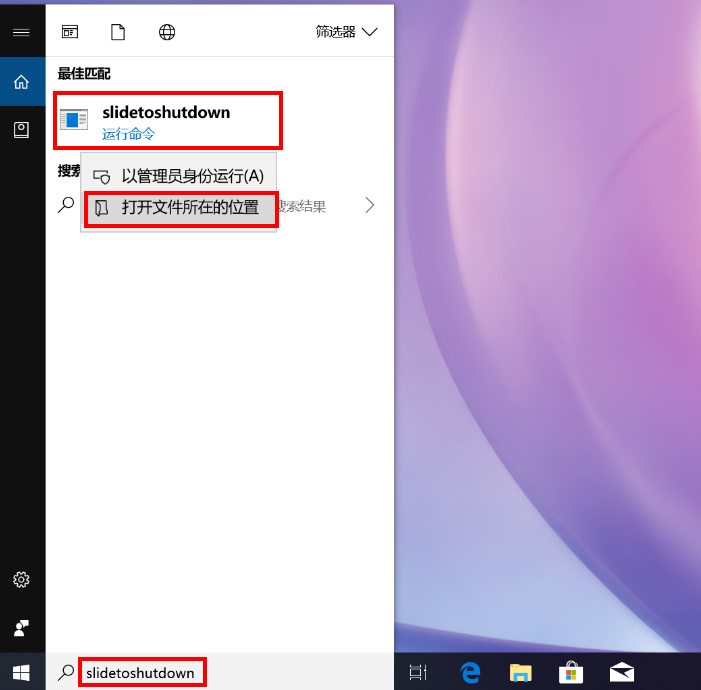Viewport: 701px width, 690px height.
Task: Open the Cortana notebook icon
Action: click(21, 129)
